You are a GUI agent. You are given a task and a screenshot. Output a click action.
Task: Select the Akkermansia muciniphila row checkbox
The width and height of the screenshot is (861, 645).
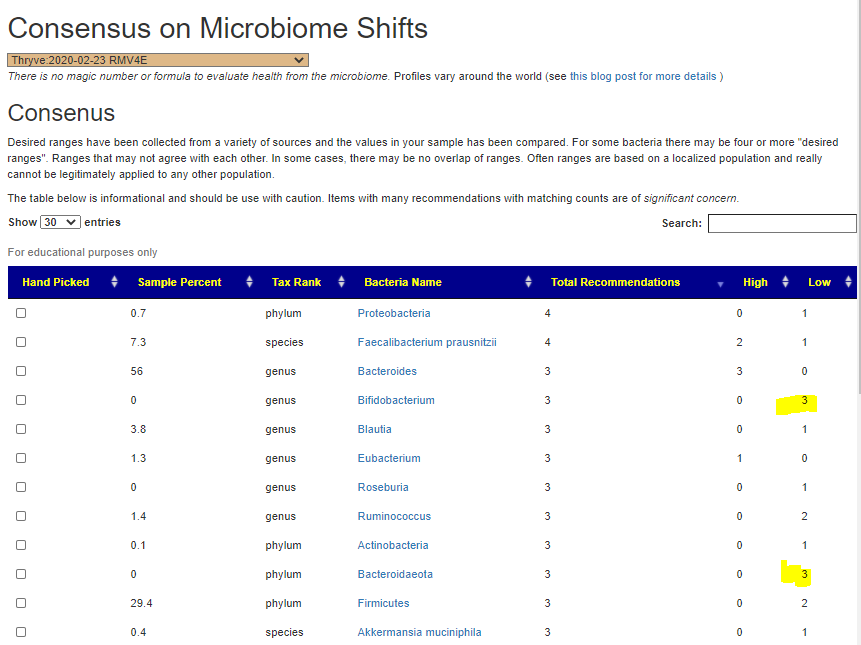pyautogui.click(x=21, y=632)
